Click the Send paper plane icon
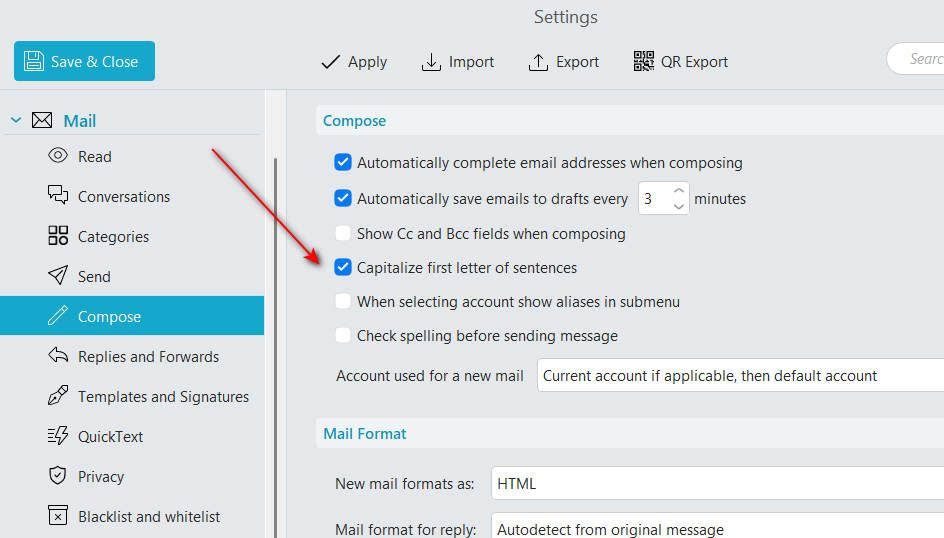This screenshot has height=538, width=944. click(58, 276)
